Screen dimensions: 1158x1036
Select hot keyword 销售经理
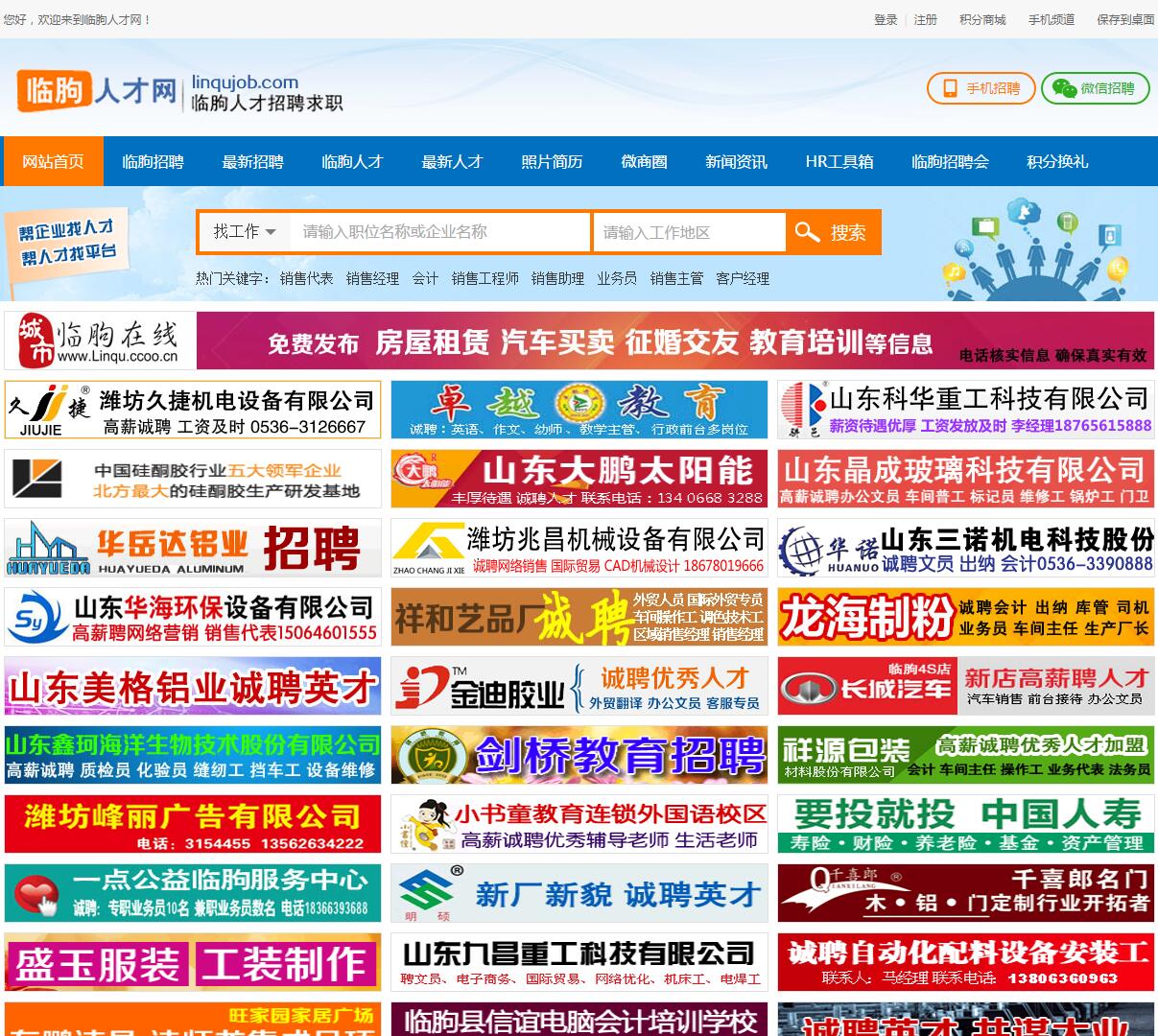click(x=372, y=278)
